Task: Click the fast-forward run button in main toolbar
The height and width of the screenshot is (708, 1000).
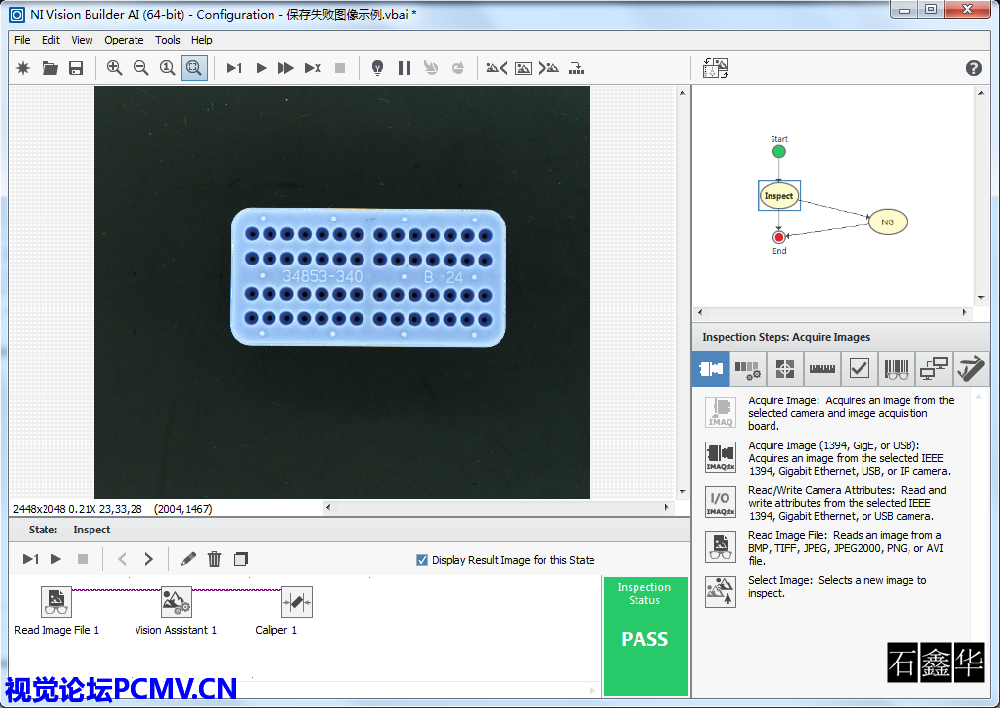Action: pos(286,68)
